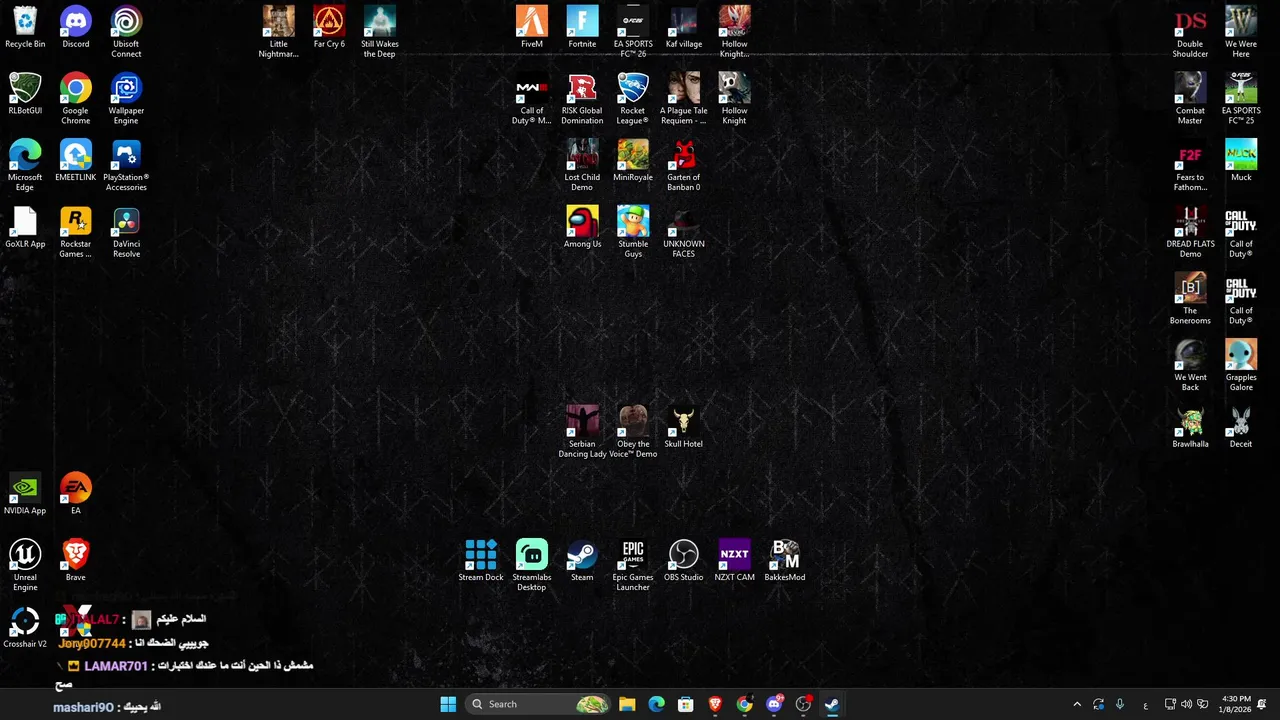This screenshot has height=720, width=1280.
Task: Select the Microsoft Edge desktop icon
Action: tap(25, 165)
